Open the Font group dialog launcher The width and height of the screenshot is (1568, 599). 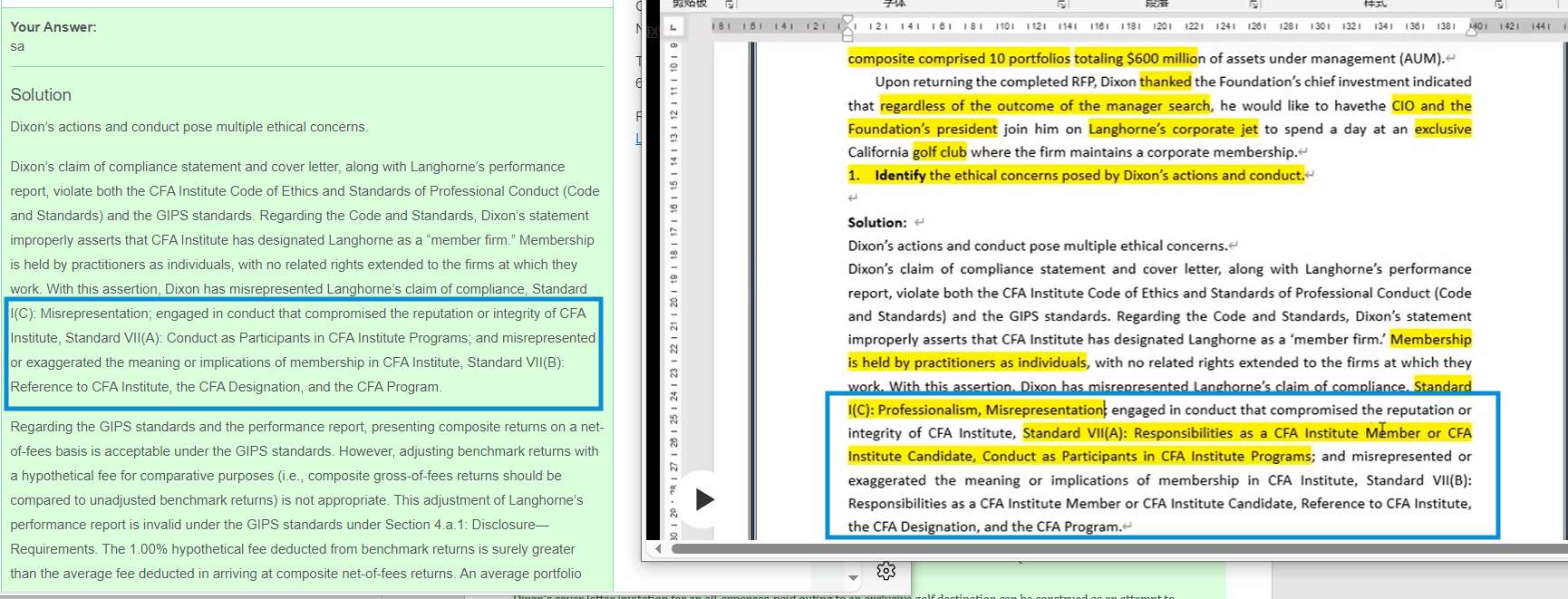1061,5
